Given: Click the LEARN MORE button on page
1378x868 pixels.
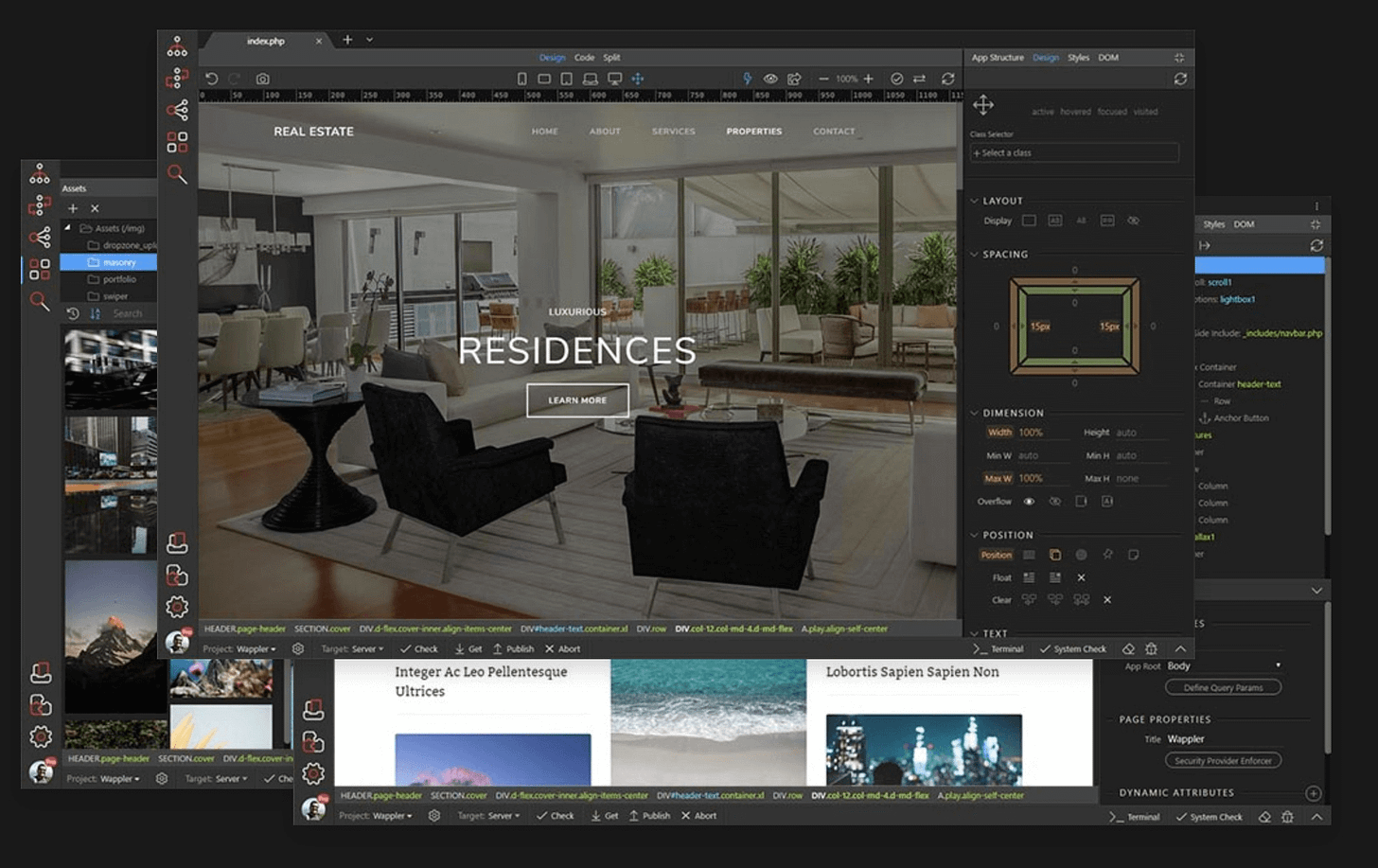Looking at the screenshot, I should [577, 400].
